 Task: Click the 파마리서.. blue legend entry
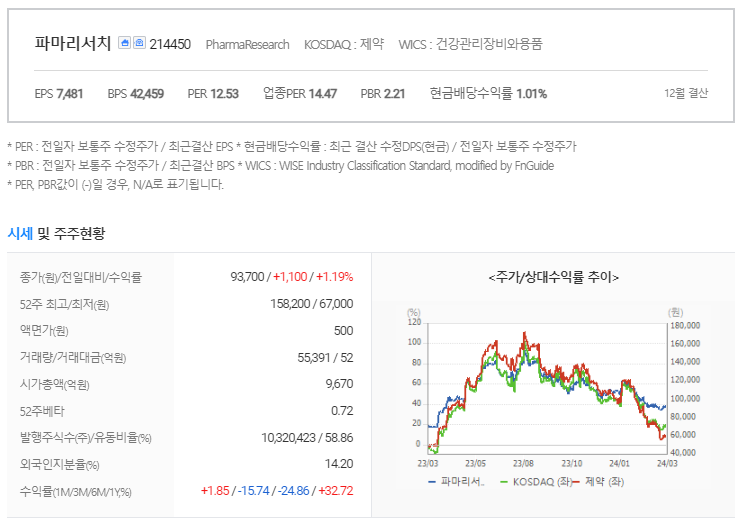tap(456, 482)
